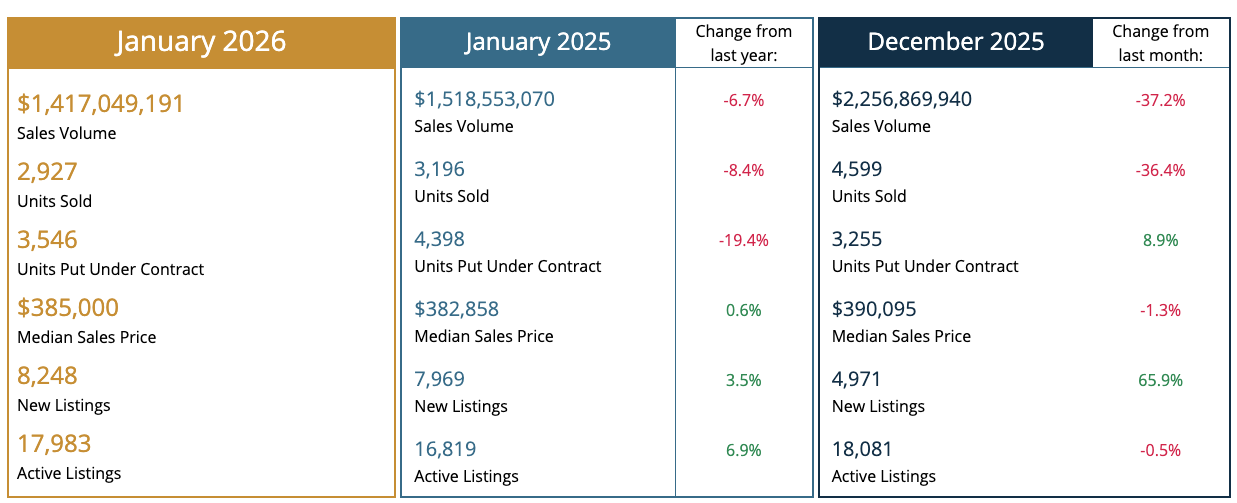Screen dimensions: 1237x503
Task: Click the 4,599 December units sold
Action: [x=857, y=169]
